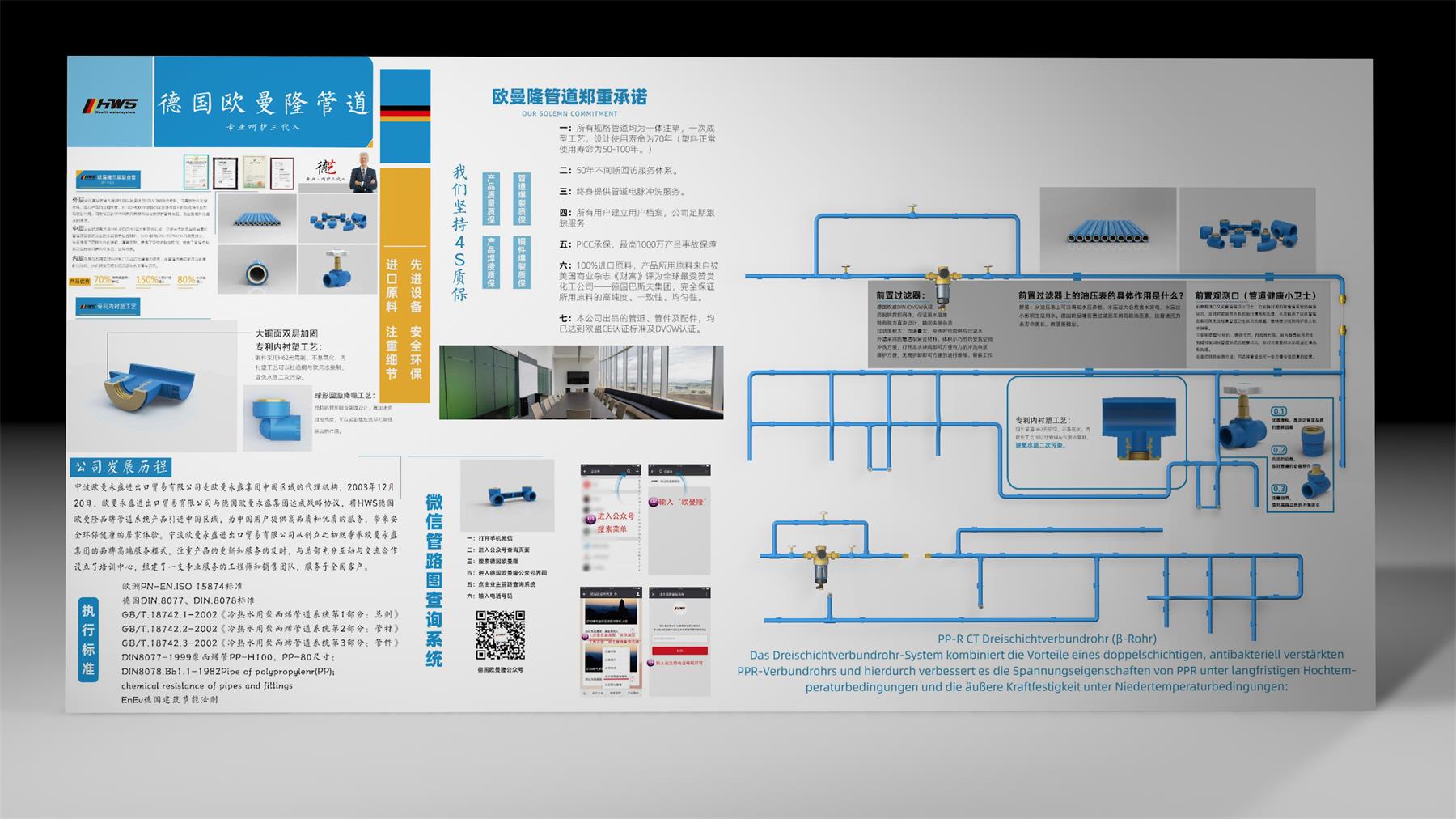Viewport: 1456px width, 819px height.
Task: Click the blue text 避免水质二次污染
Action: pos(1041,445)
